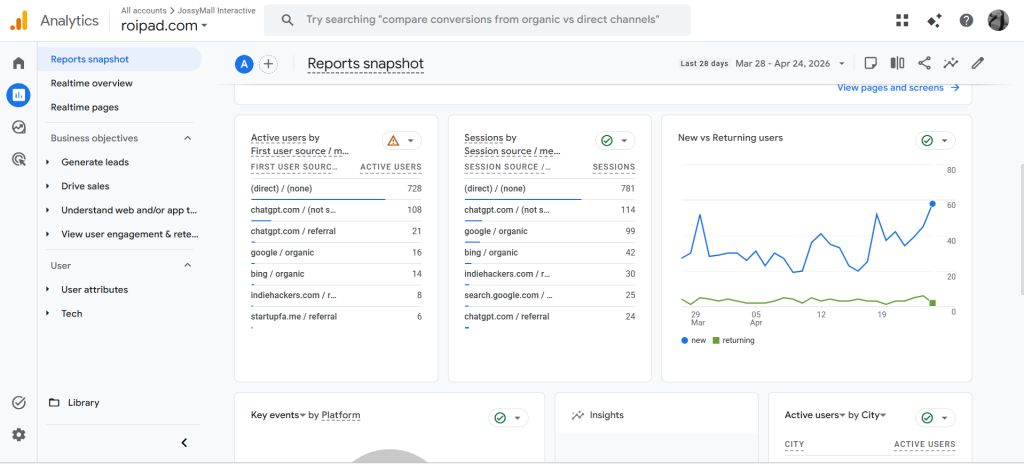Open status dropdown on Key events card
Image resolution: width=1024 pixels, height=464 pixels.
pos(508,418)
